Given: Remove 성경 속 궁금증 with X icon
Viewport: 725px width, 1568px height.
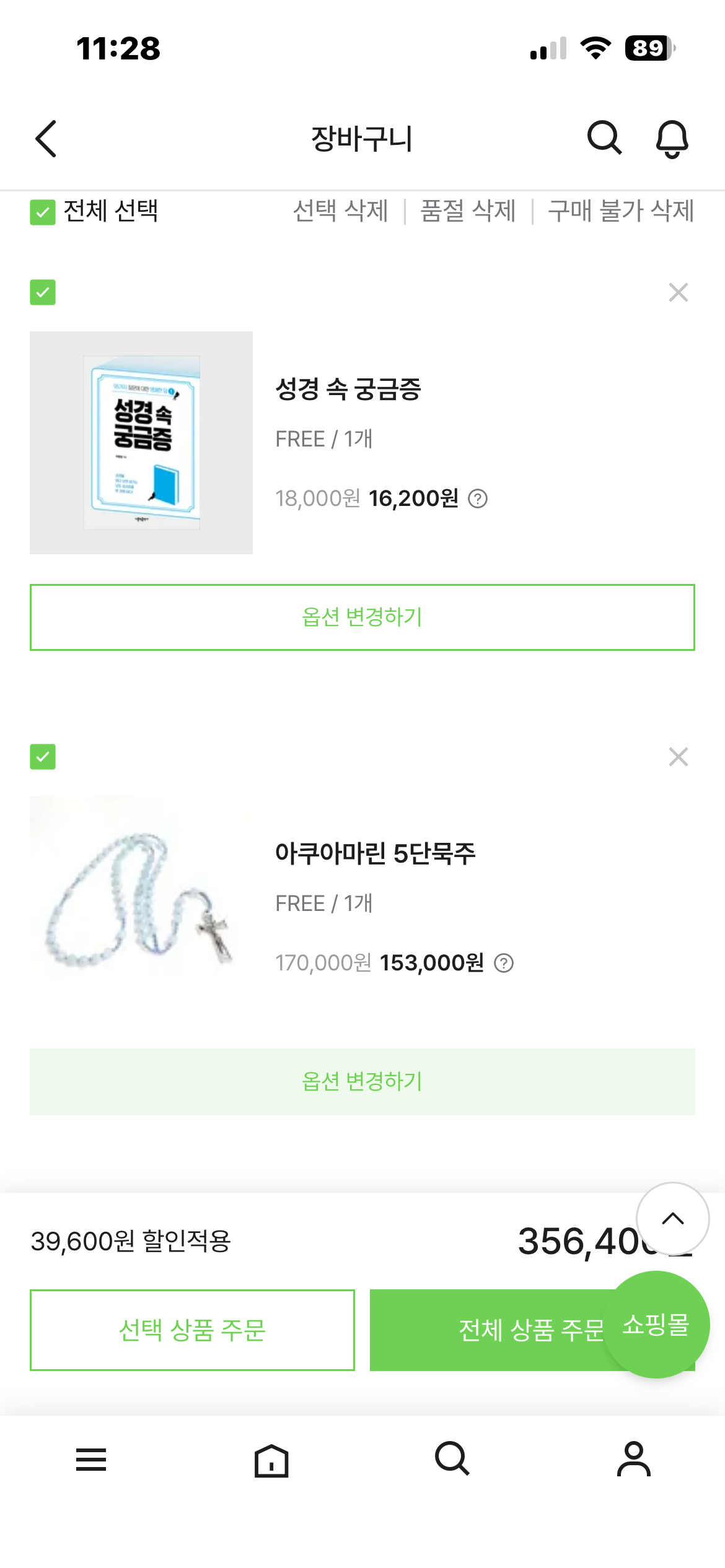Looking at the screenshot, I should pyautogui.click(x=679, y=292).
